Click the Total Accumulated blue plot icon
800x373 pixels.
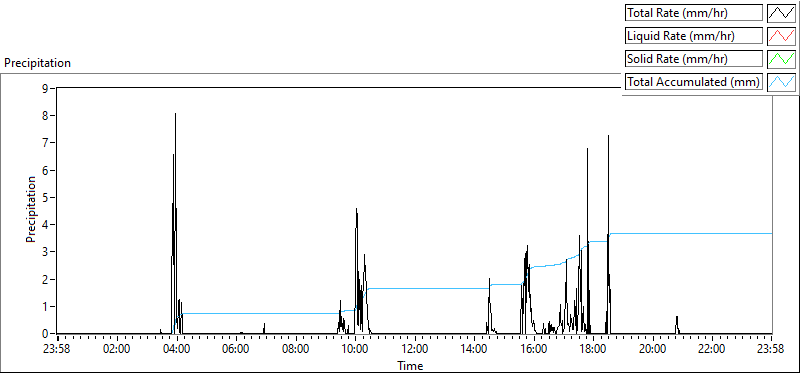click(x=781, y=82)
